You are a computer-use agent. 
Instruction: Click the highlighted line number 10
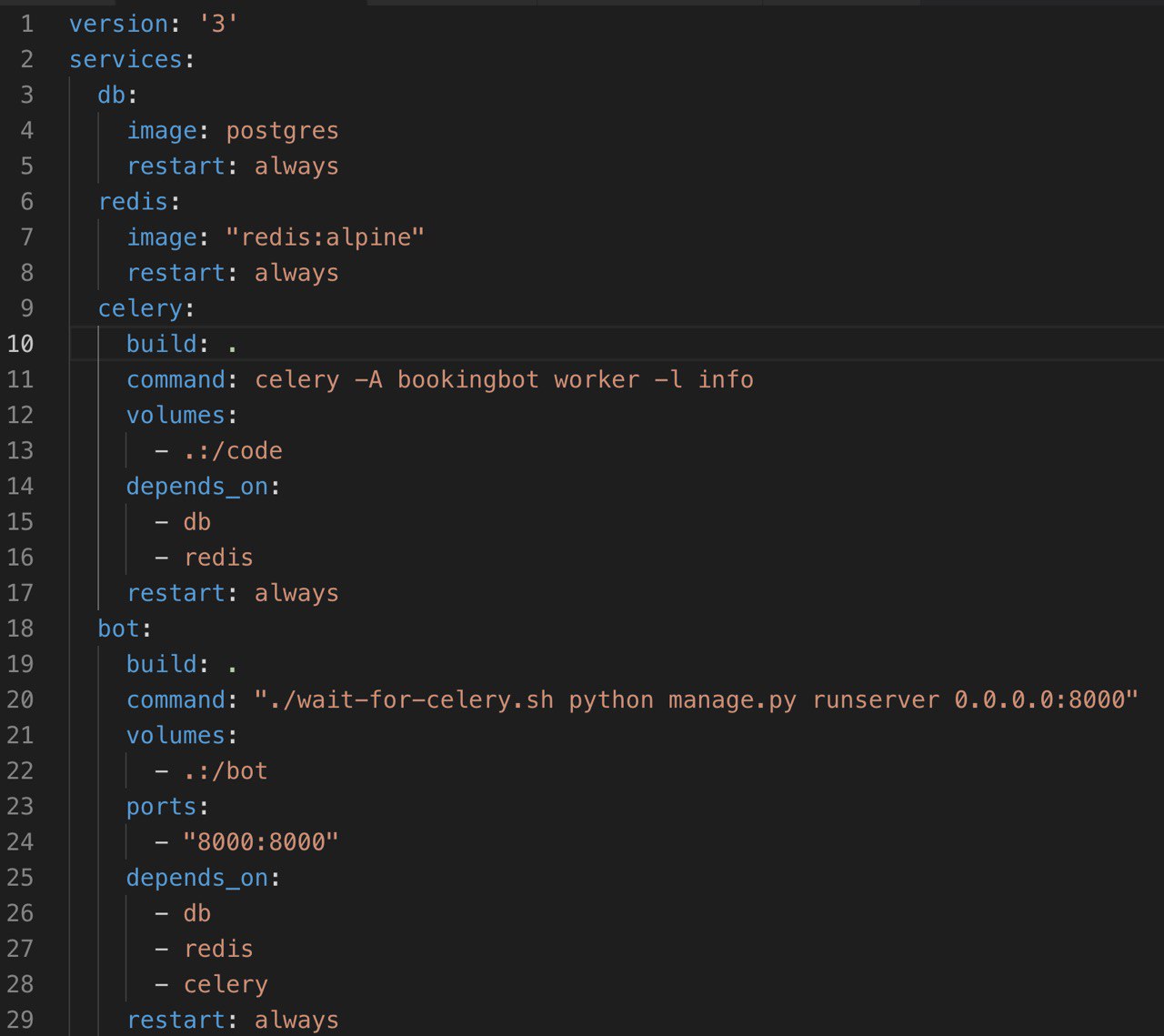[20, 344]
